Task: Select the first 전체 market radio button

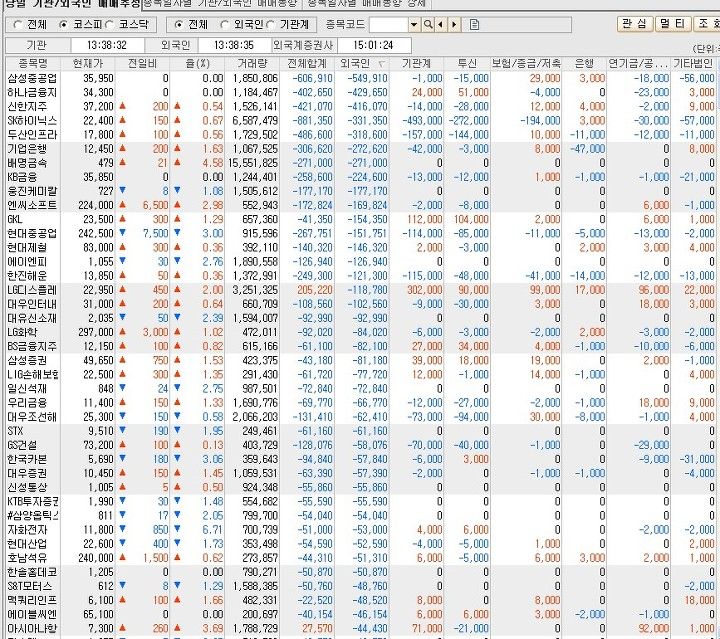Action: (x=17, y=25)
